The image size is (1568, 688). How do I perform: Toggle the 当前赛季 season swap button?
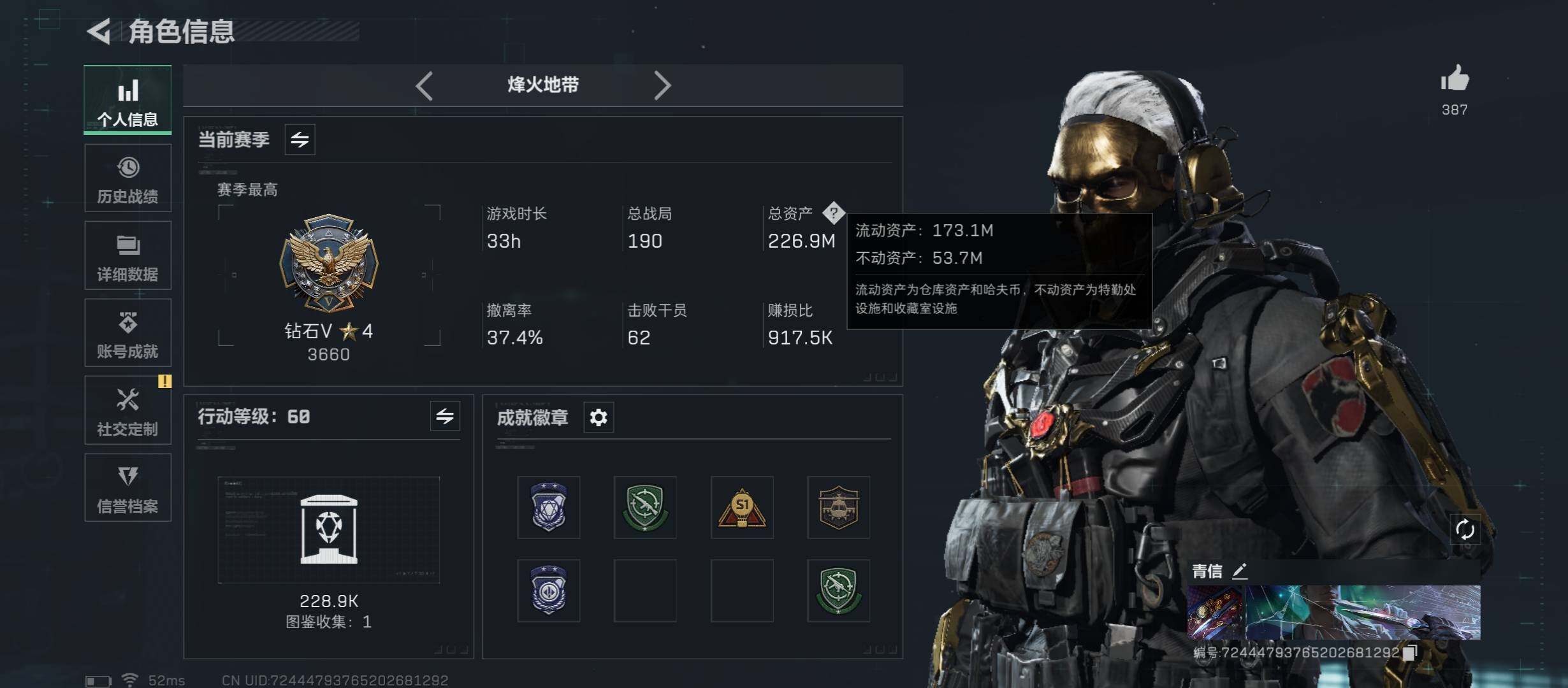click(x=300, y=140)
